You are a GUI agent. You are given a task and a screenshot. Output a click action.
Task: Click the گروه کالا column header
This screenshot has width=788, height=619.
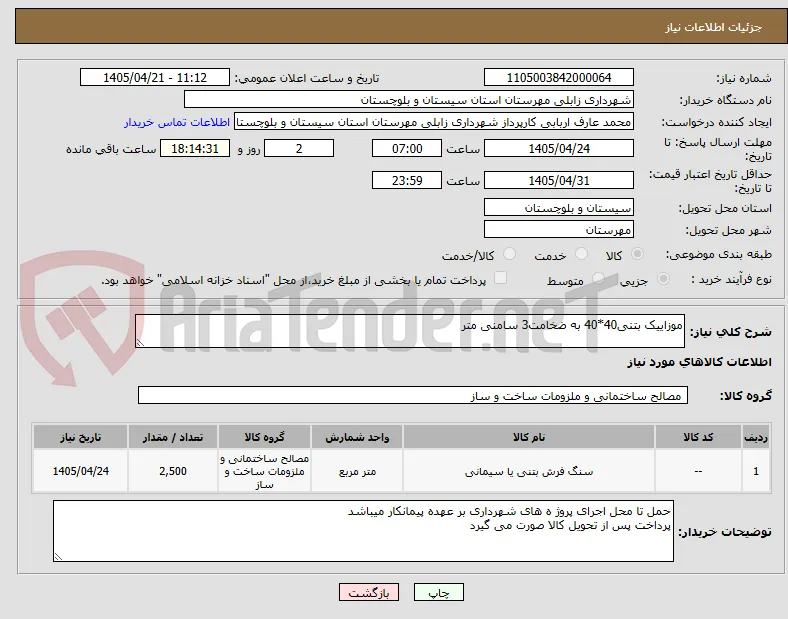click(x=264, y=437)
